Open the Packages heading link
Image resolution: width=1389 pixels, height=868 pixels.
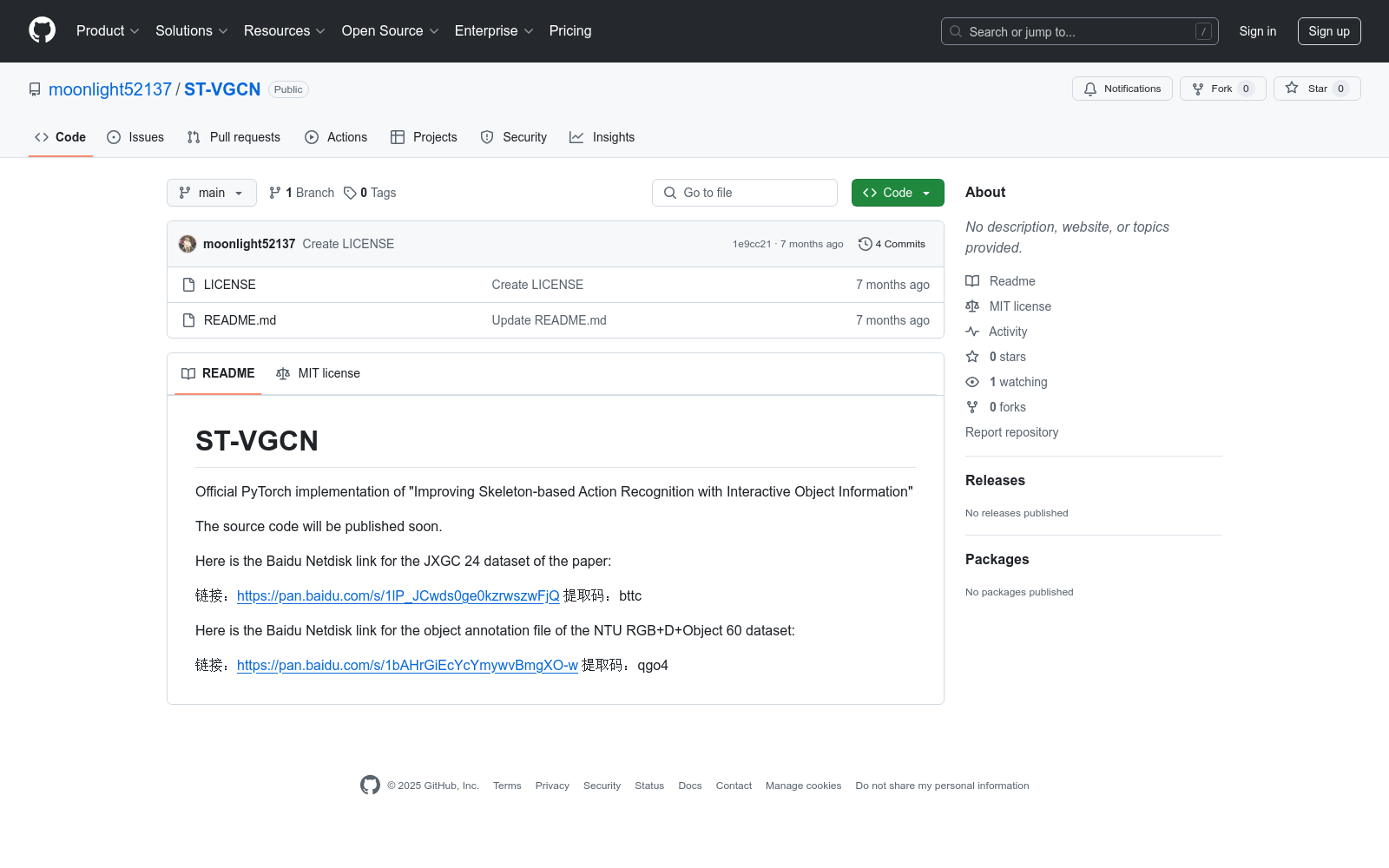pyautogui.click(x=997, y=560)
